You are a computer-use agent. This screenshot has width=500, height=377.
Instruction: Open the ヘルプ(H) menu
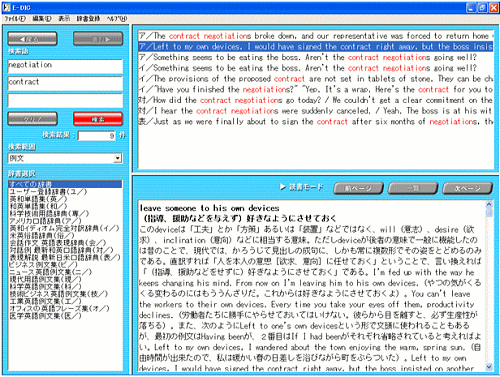[x=117, y=19]
